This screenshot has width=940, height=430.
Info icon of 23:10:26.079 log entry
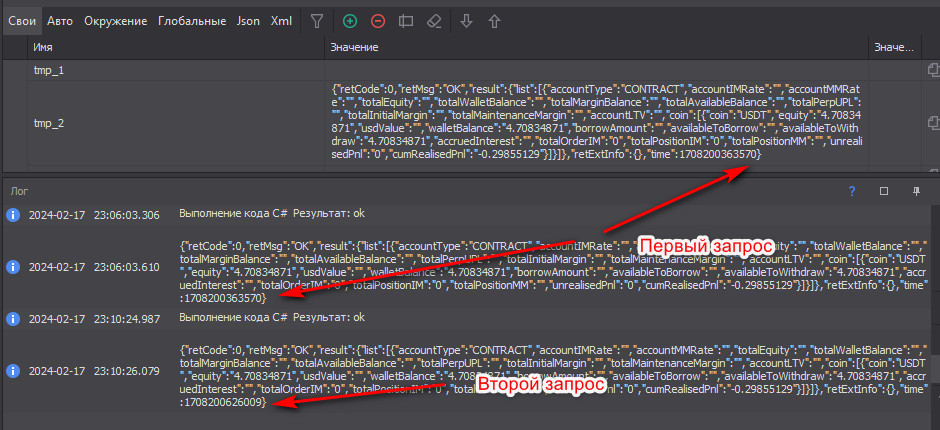pyautogui.click(x=13, y=371)
